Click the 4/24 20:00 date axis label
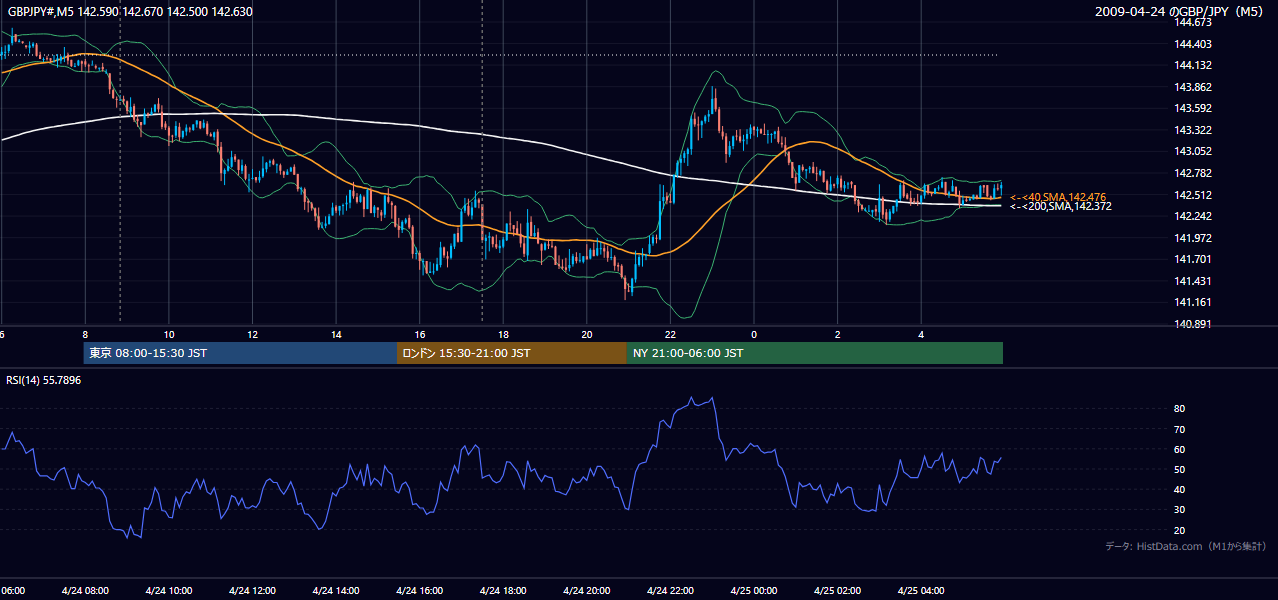1278x600 pixels. click(x=587, y=591)
